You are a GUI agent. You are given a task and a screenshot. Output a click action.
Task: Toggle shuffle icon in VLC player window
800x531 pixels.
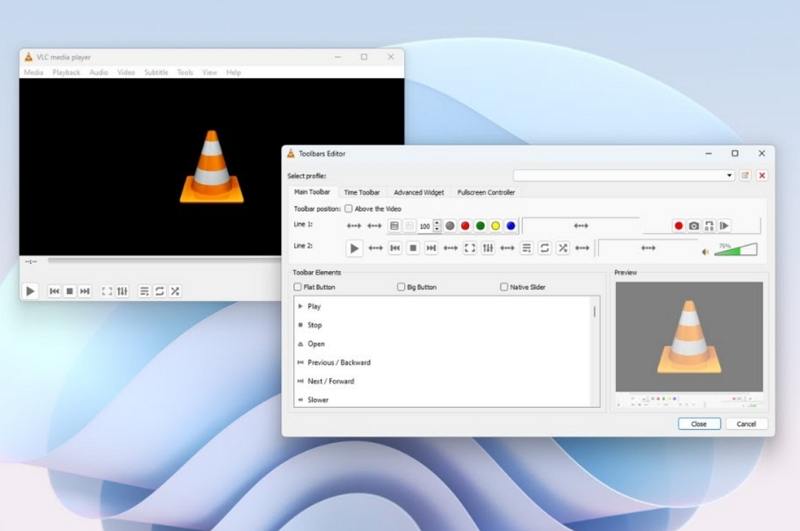pyautogui.click(x=175, y=291)
